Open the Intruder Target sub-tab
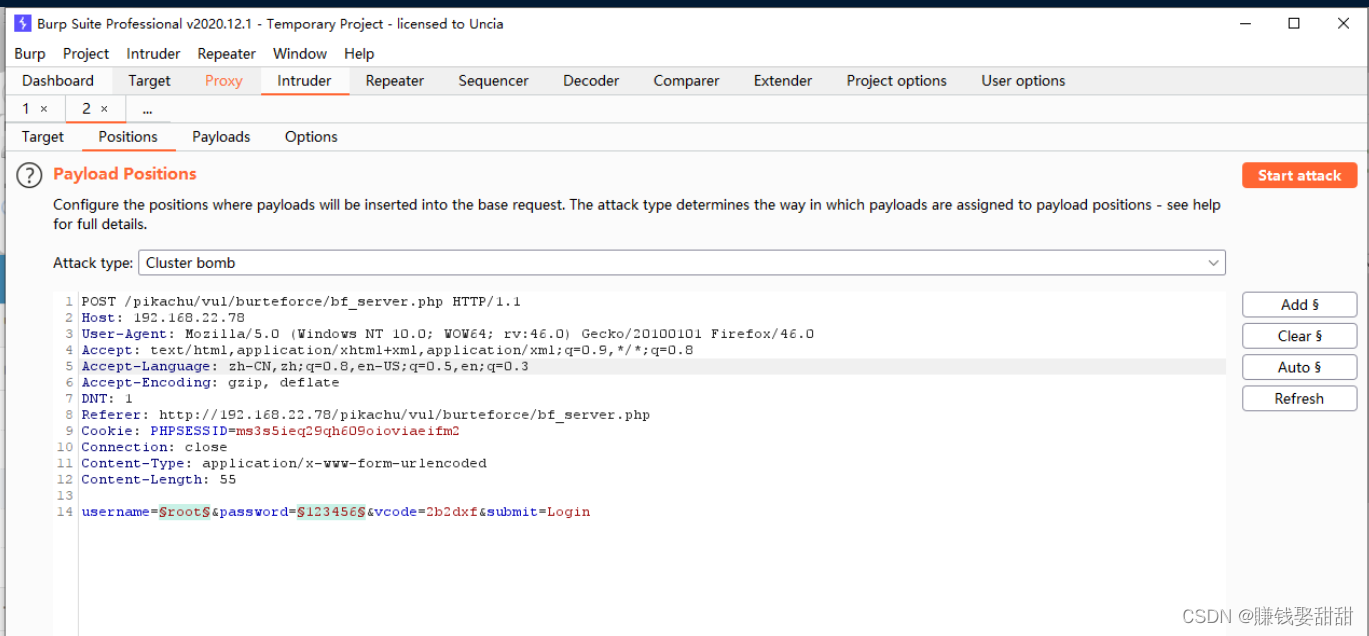 pos(42,137)
